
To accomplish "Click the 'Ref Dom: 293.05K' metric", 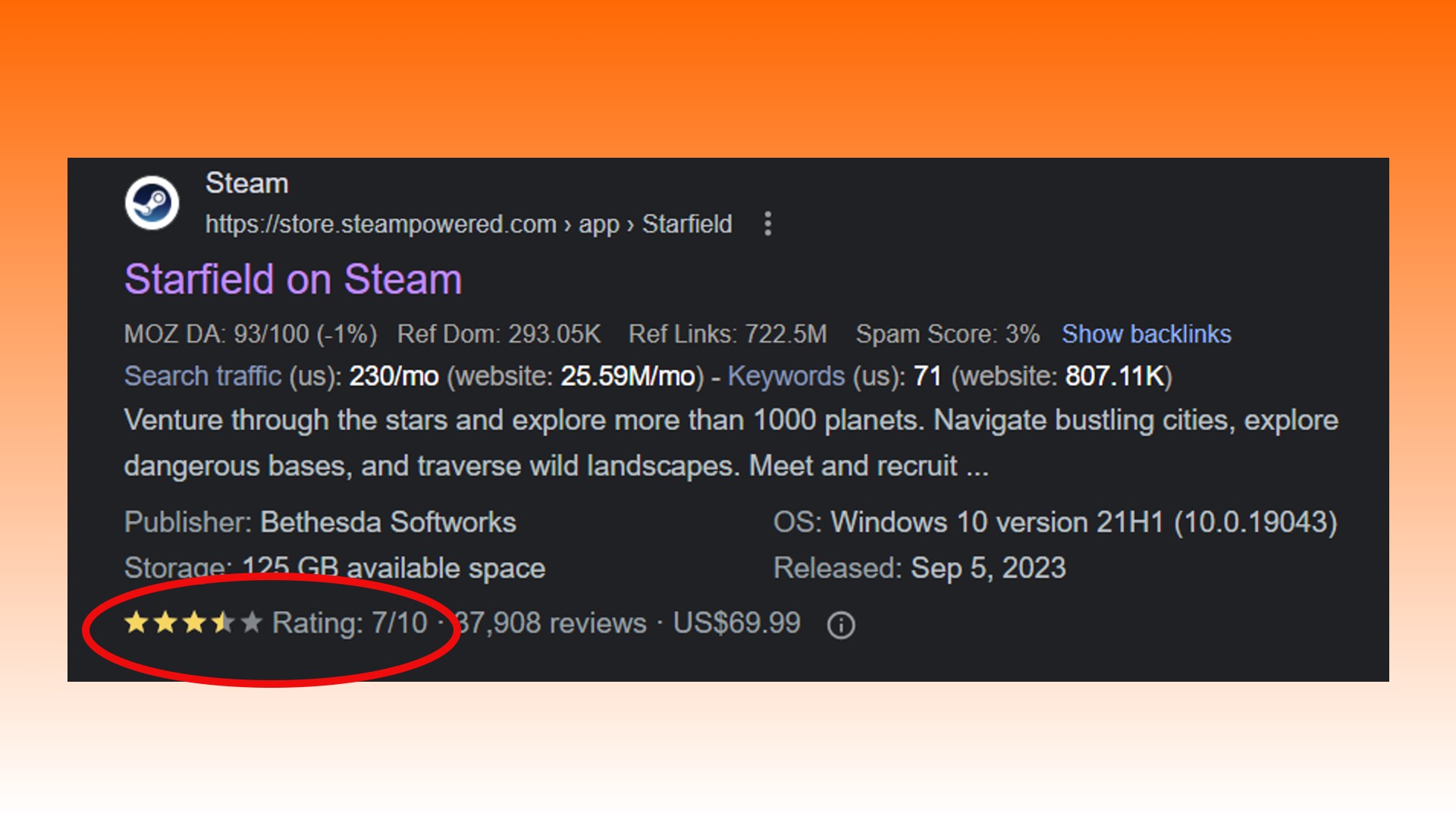I will (x=499, y=334).
